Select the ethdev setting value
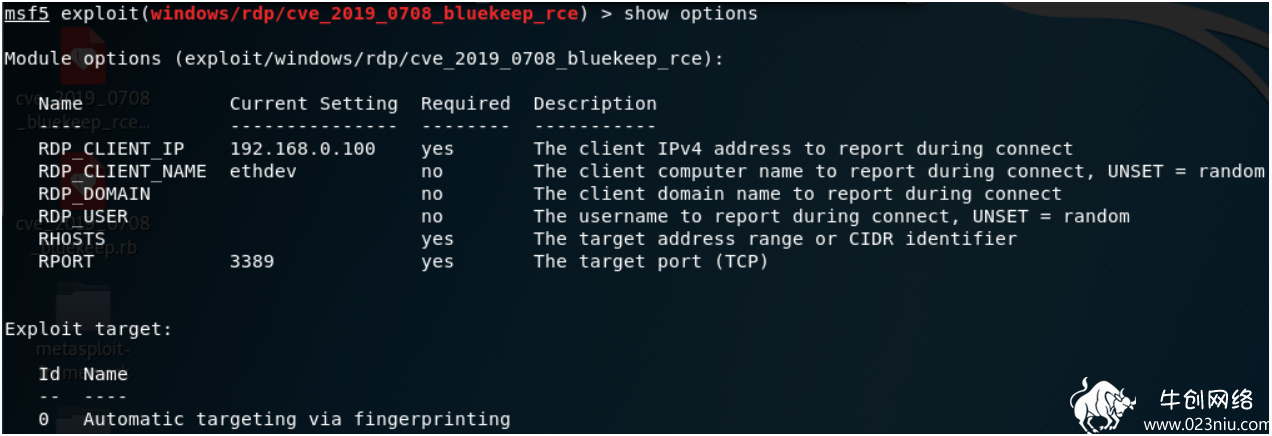This screenshot has height=436, width=1272. pos(262,171)
